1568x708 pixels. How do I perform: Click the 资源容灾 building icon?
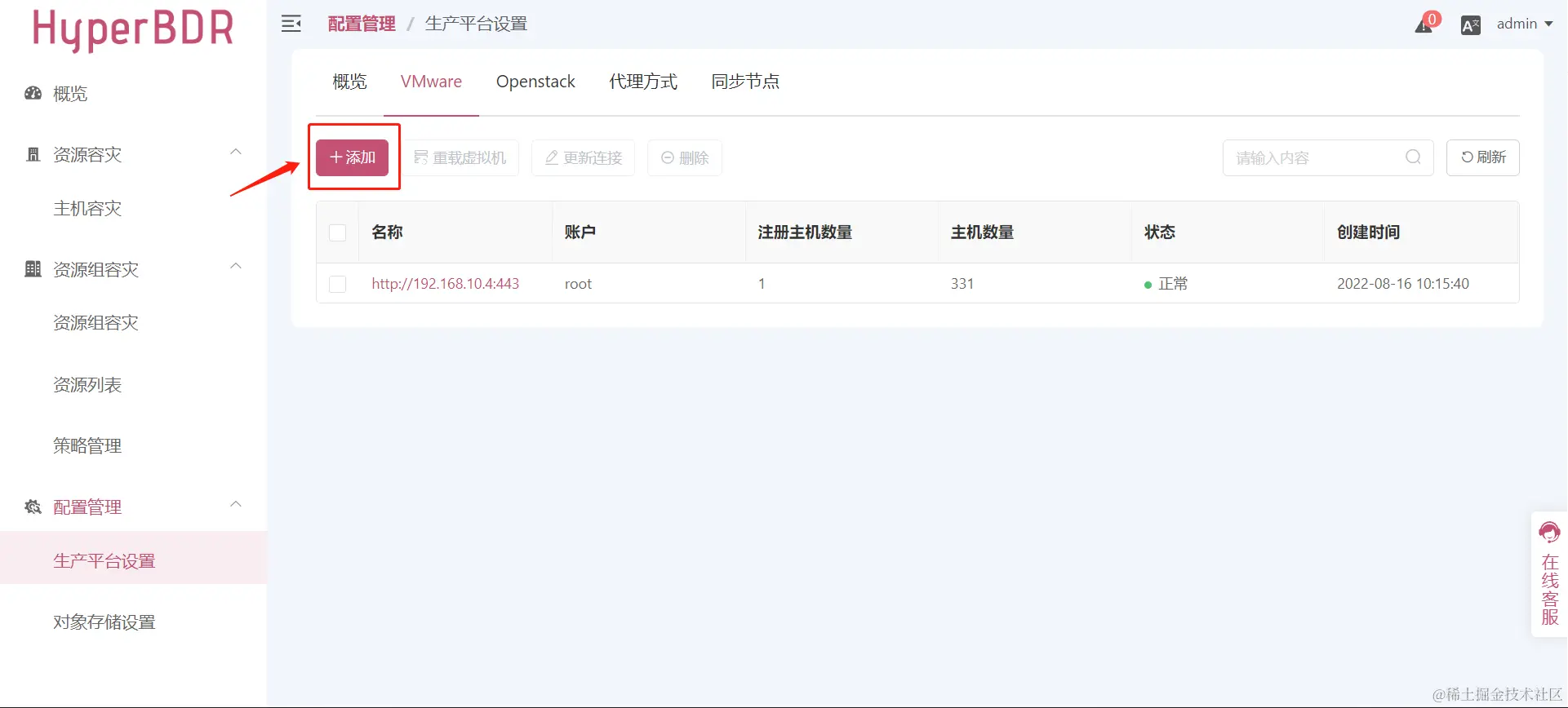33,154
